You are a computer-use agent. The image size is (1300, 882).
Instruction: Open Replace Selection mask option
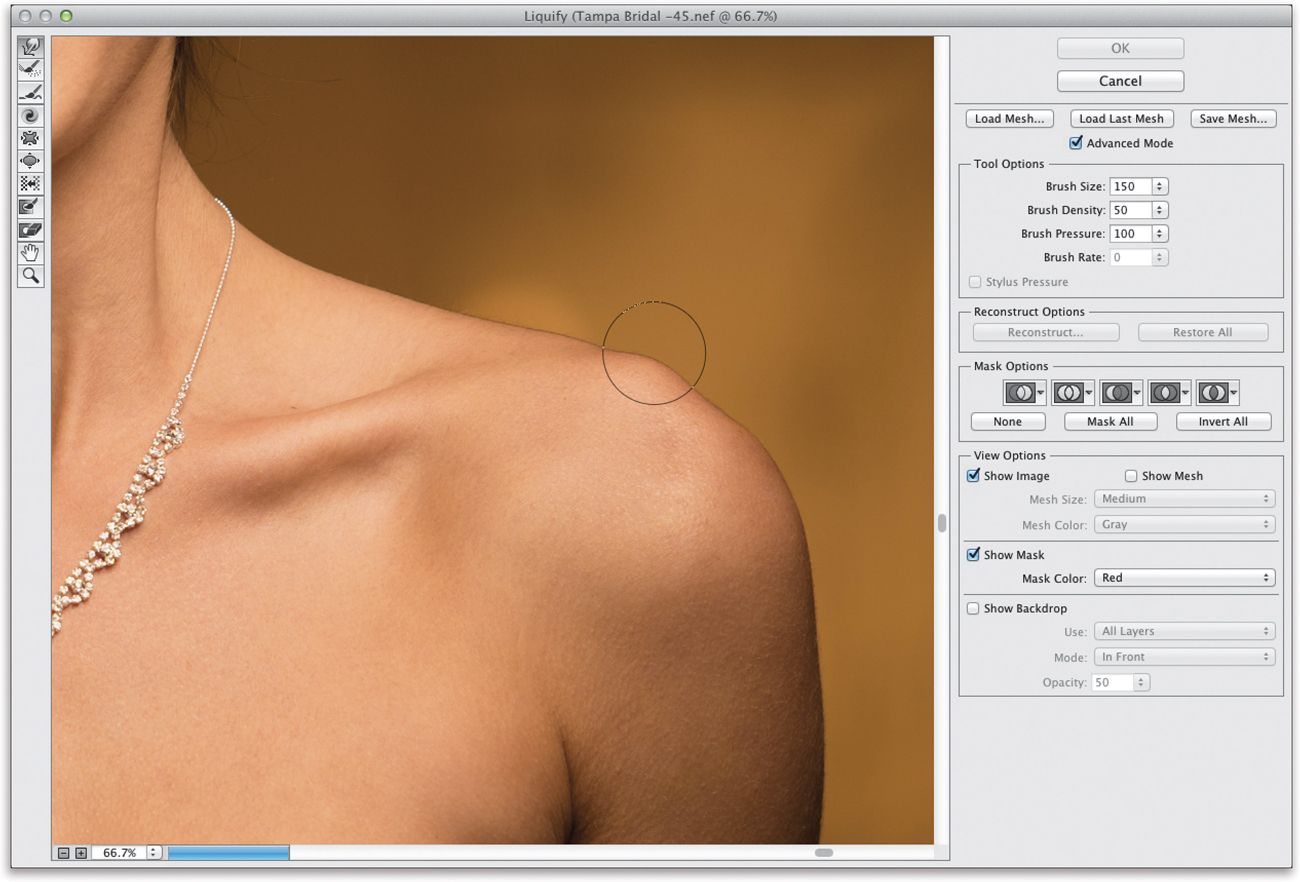(1024, 392)
